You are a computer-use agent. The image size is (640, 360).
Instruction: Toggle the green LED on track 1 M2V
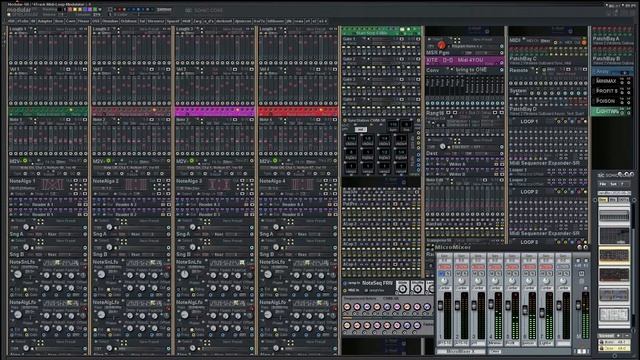[25, 161]
